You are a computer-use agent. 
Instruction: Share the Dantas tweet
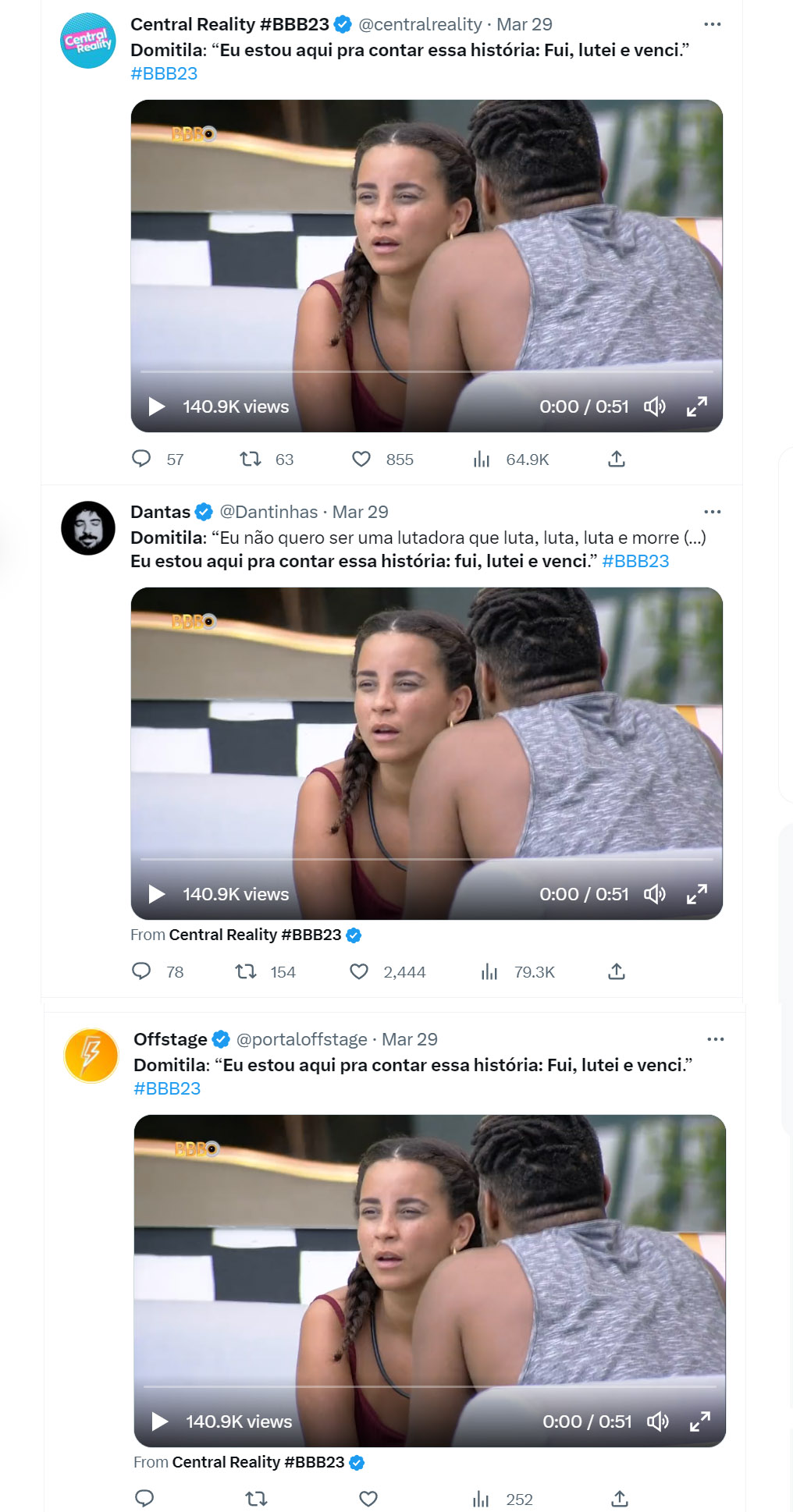(x=617, y=971)
